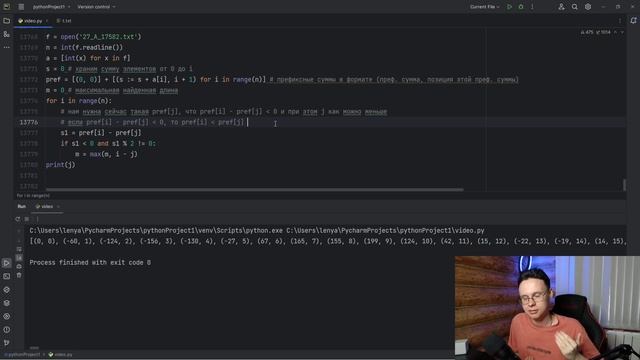Toggle scroll to end of console
The image size is (640, 360).
(19, 258)
